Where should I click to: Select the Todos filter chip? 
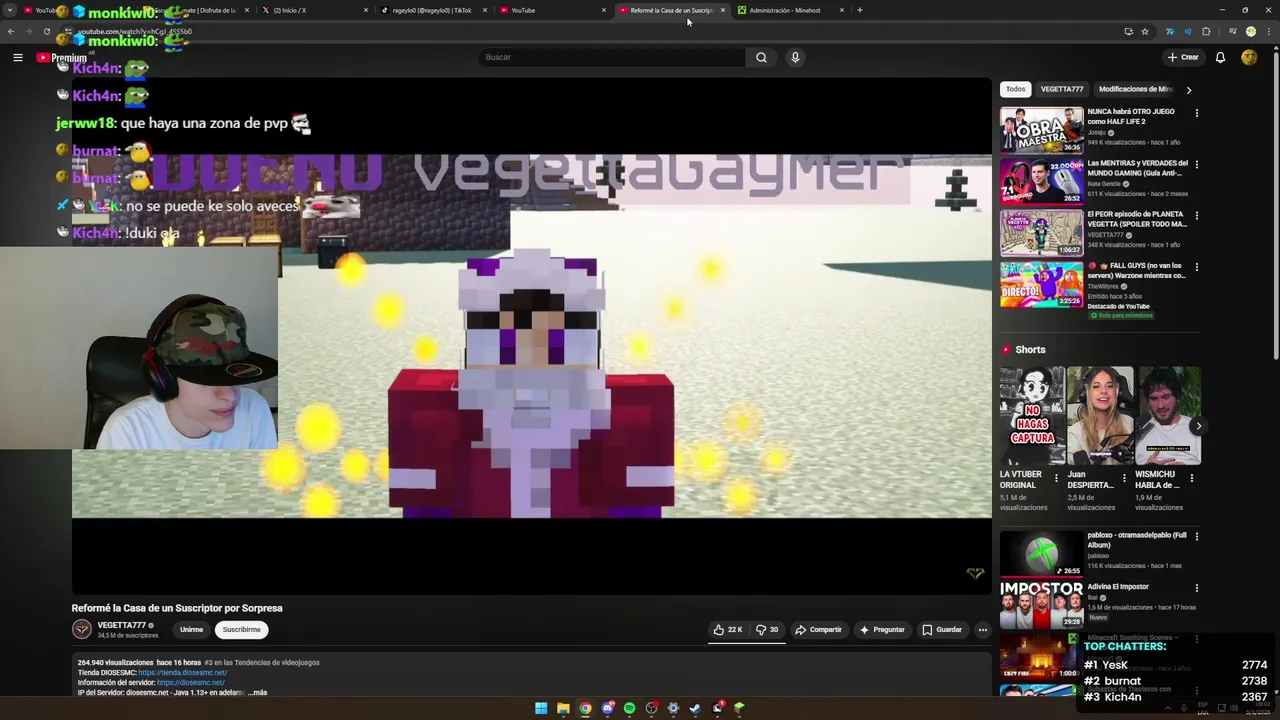click(x=1015, y=89)
